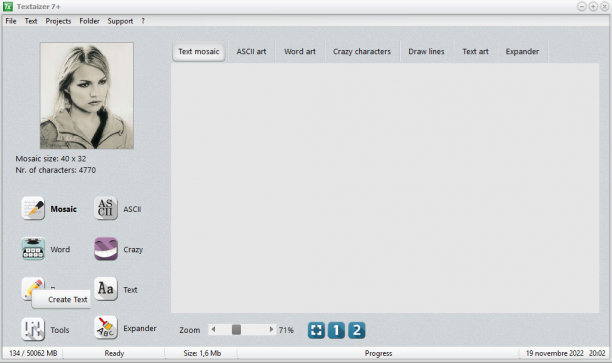Screen dimensions: 612x363
Task: Click 'Size: 1,6 Mb' in status bar
Action: click(x=202, y=353)
